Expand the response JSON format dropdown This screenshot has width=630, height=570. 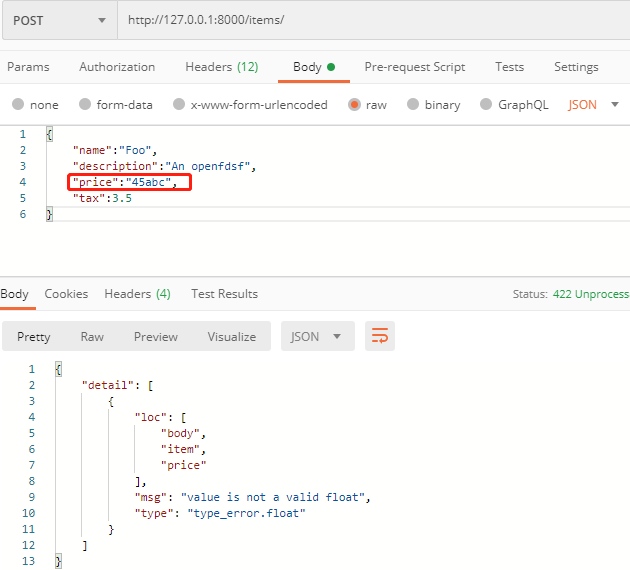point(317,337)
